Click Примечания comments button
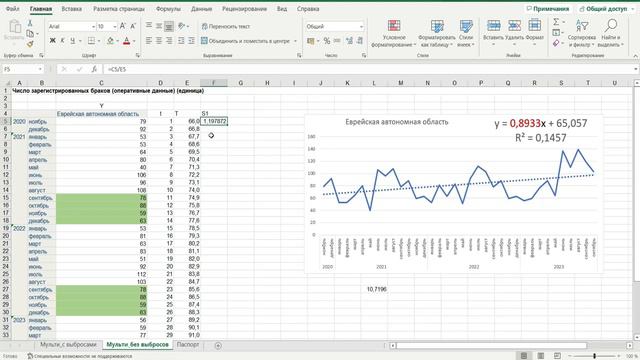This screenshot has width=640, height=360. 547,9
